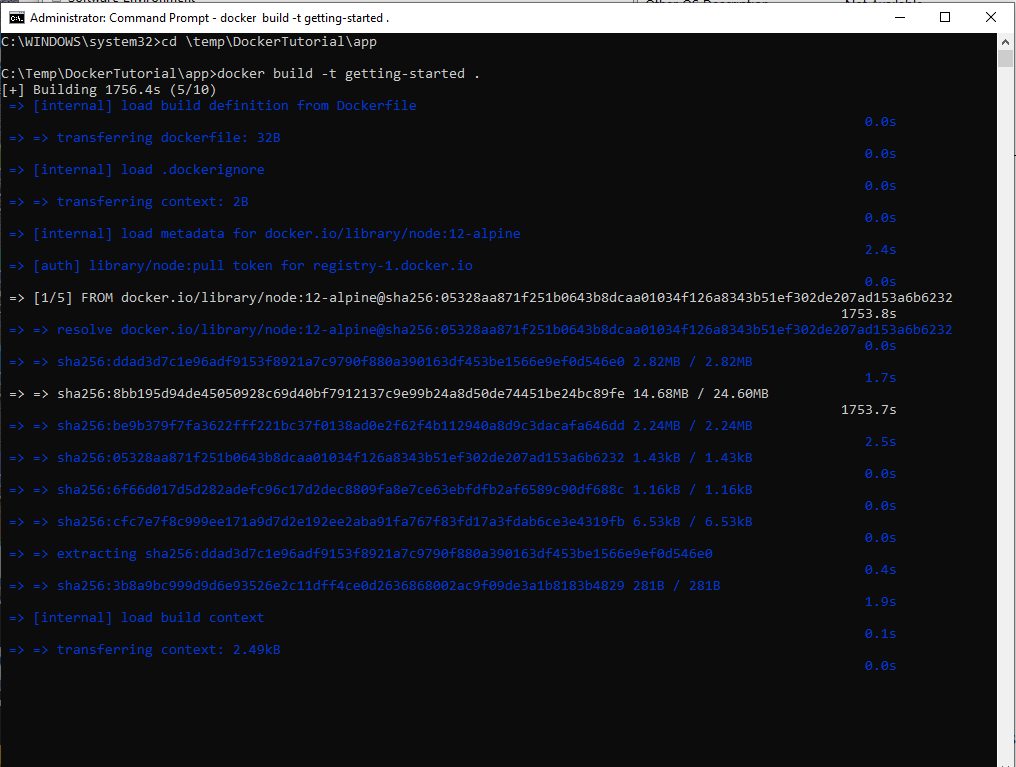This screenshot has width=1016, height=767.
Task: Click the 0.4s duration value
Action: [881, 570]
